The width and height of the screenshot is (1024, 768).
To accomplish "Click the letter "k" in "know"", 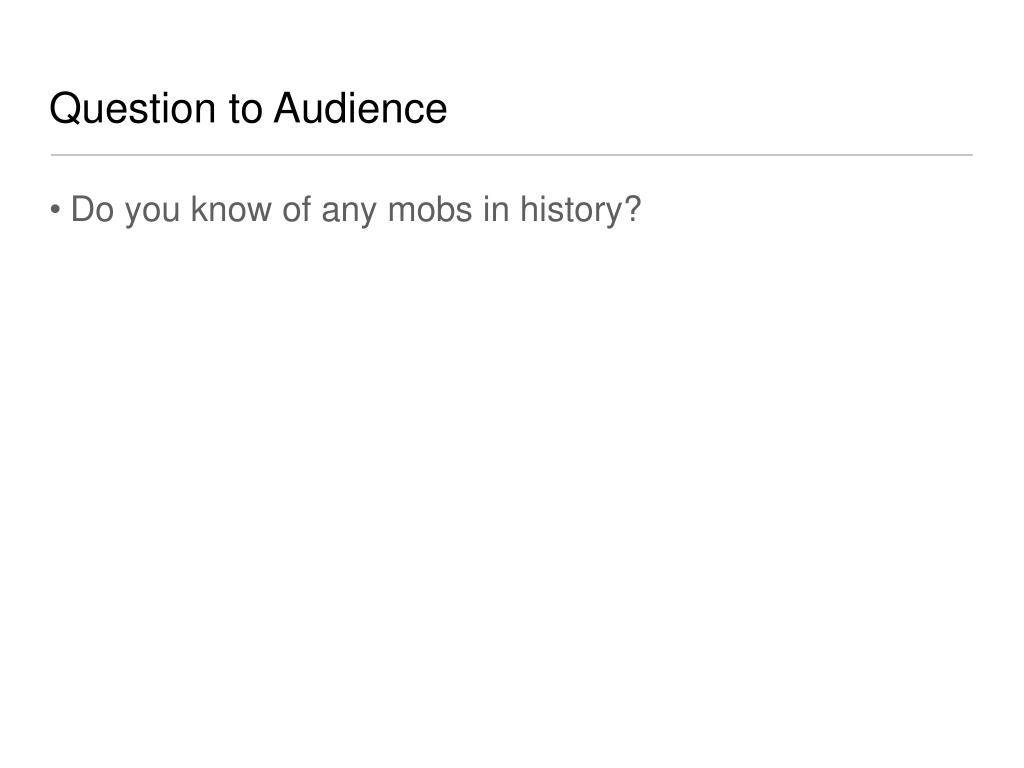I will 199,210.
